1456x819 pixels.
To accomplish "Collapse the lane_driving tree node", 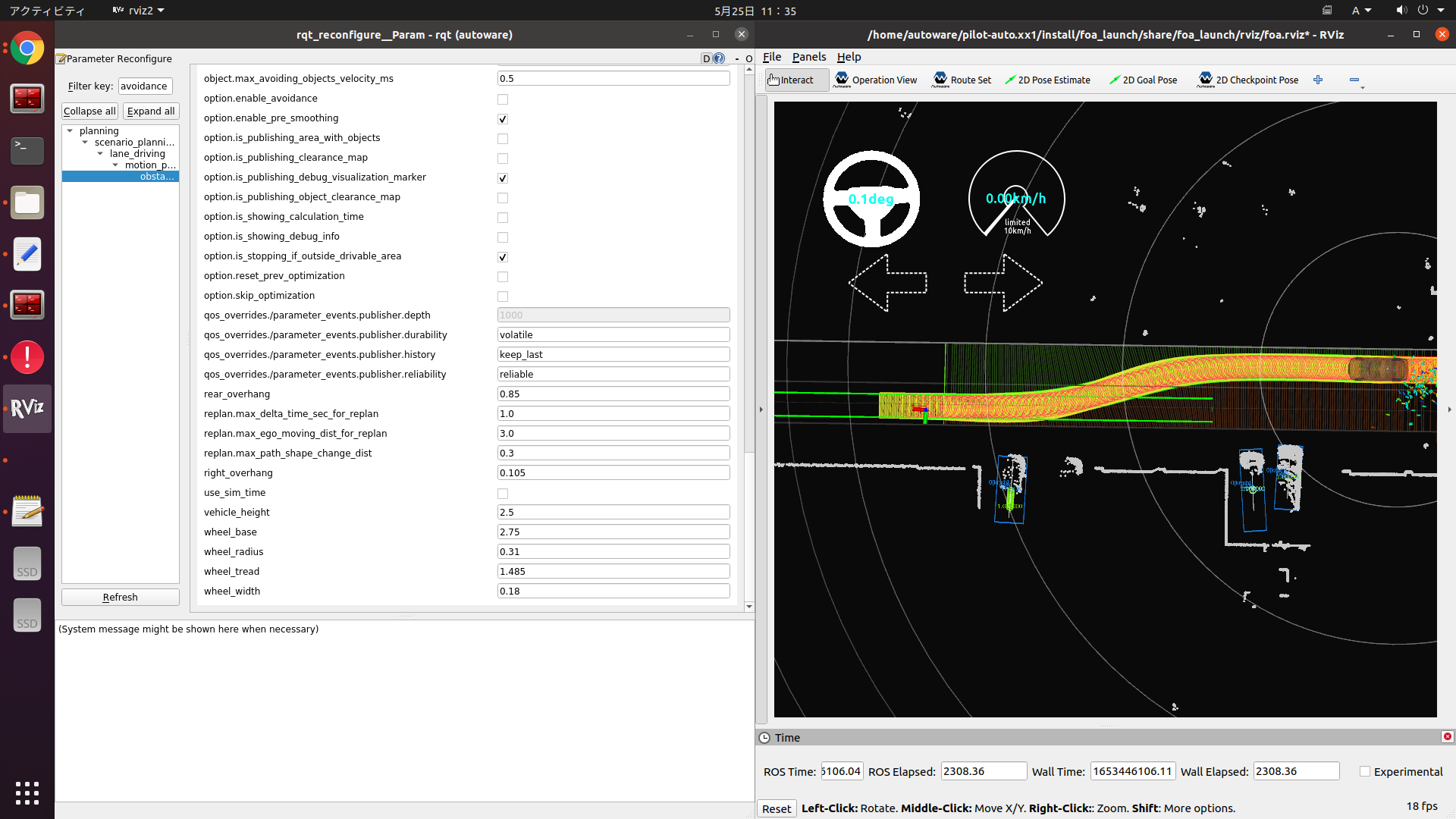I will 100,153.
